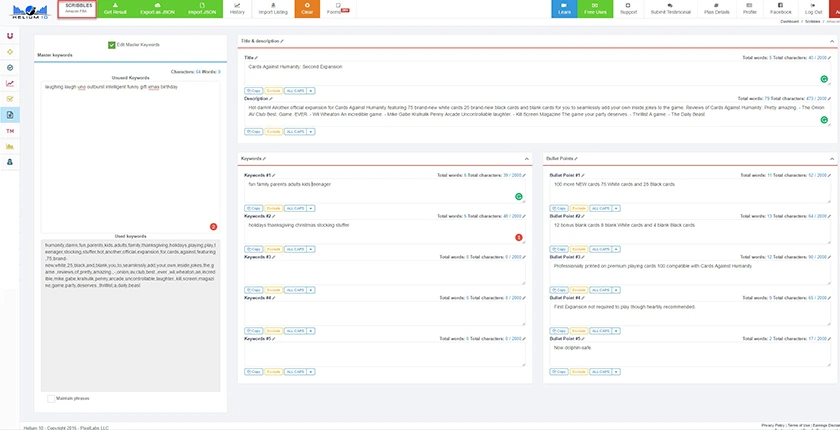Click the blue Learn button
This screenshot has width=840, height=430.
coord(564,9)
